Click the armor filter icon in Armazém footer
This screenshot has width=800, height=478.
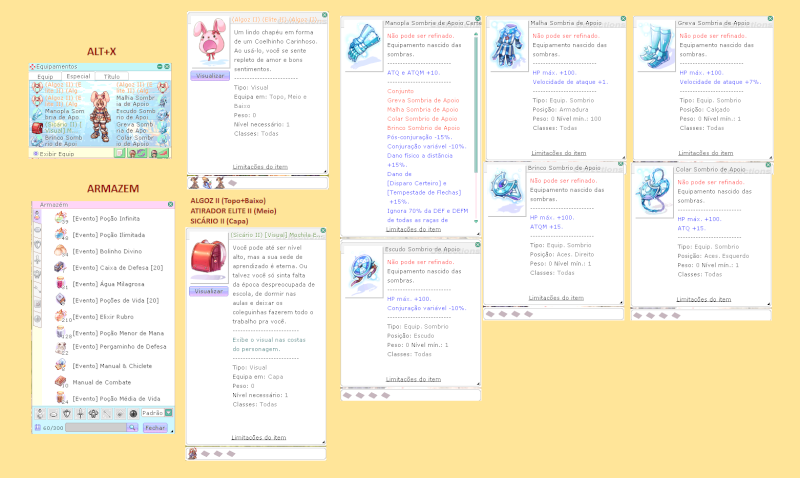tap(93, 413)
